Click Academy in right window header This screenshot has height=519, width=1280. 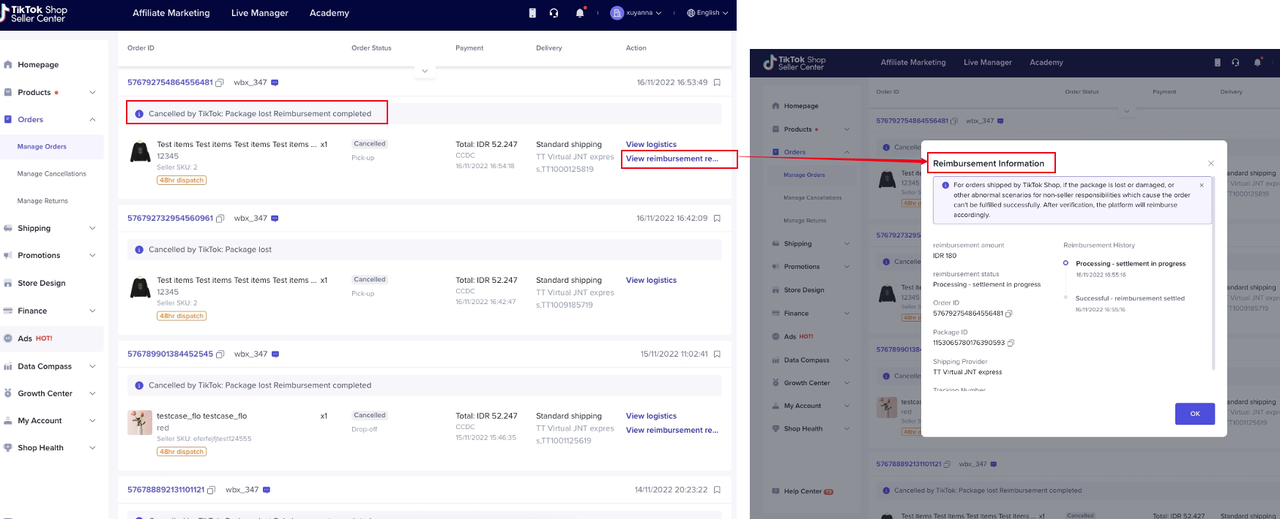[x=1046, y=62]
